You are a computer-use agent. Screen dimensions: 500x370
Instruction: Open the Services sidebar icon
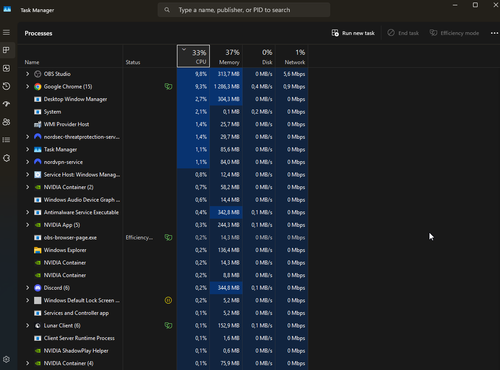pos(6,158)
